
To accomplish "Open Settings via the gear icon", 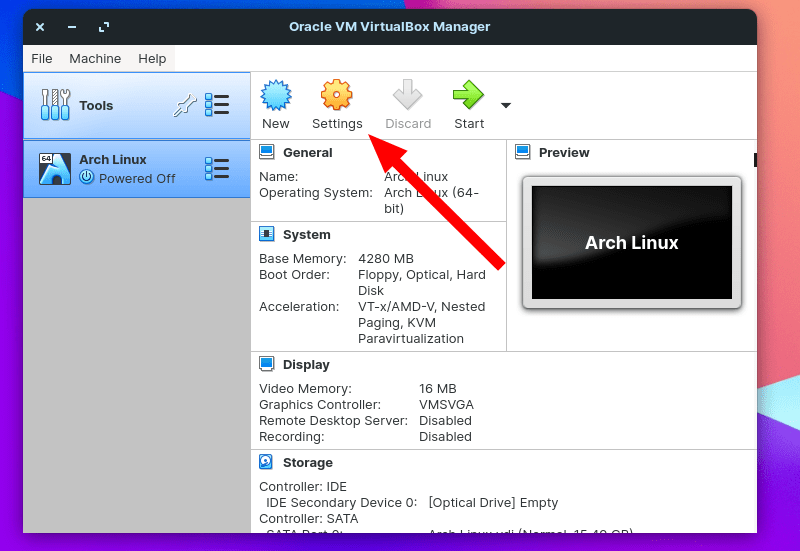I will [337, 97].
